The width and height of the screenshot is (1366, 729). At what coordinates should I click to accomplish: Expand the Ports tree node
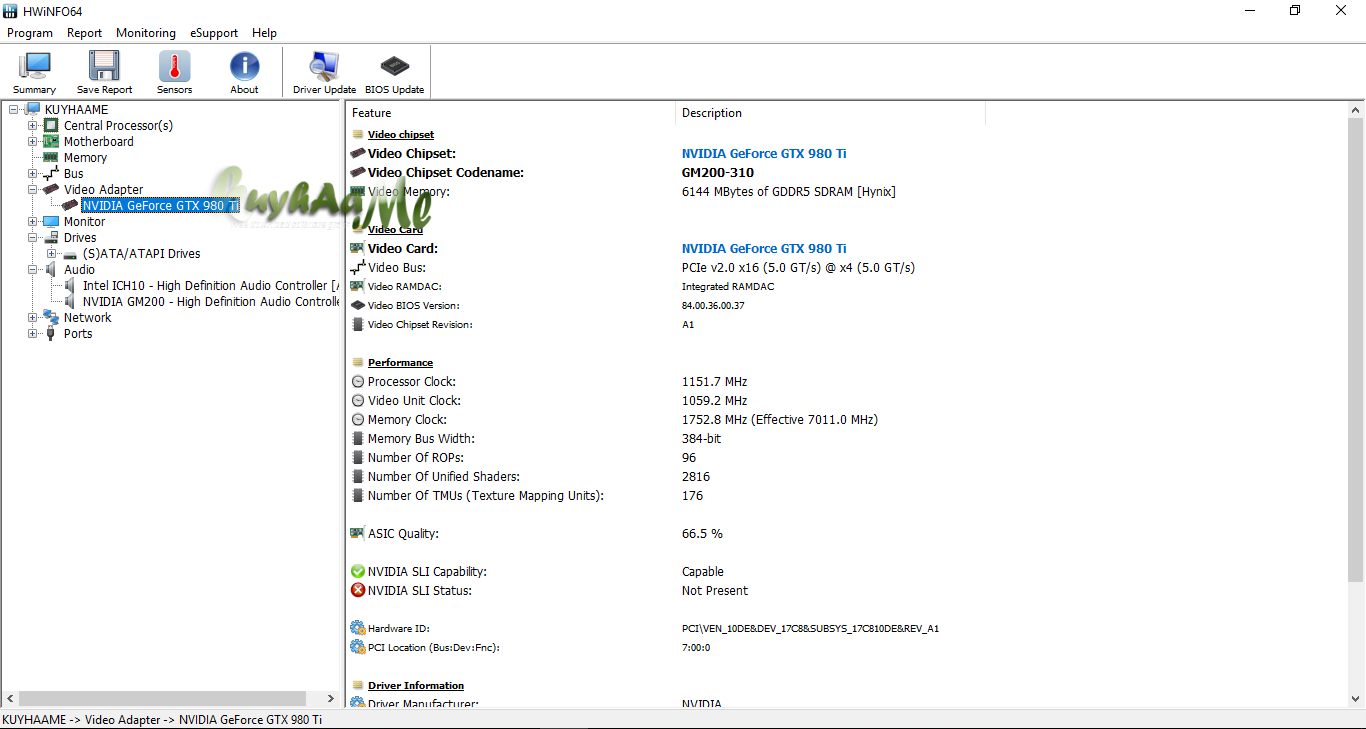33,333
